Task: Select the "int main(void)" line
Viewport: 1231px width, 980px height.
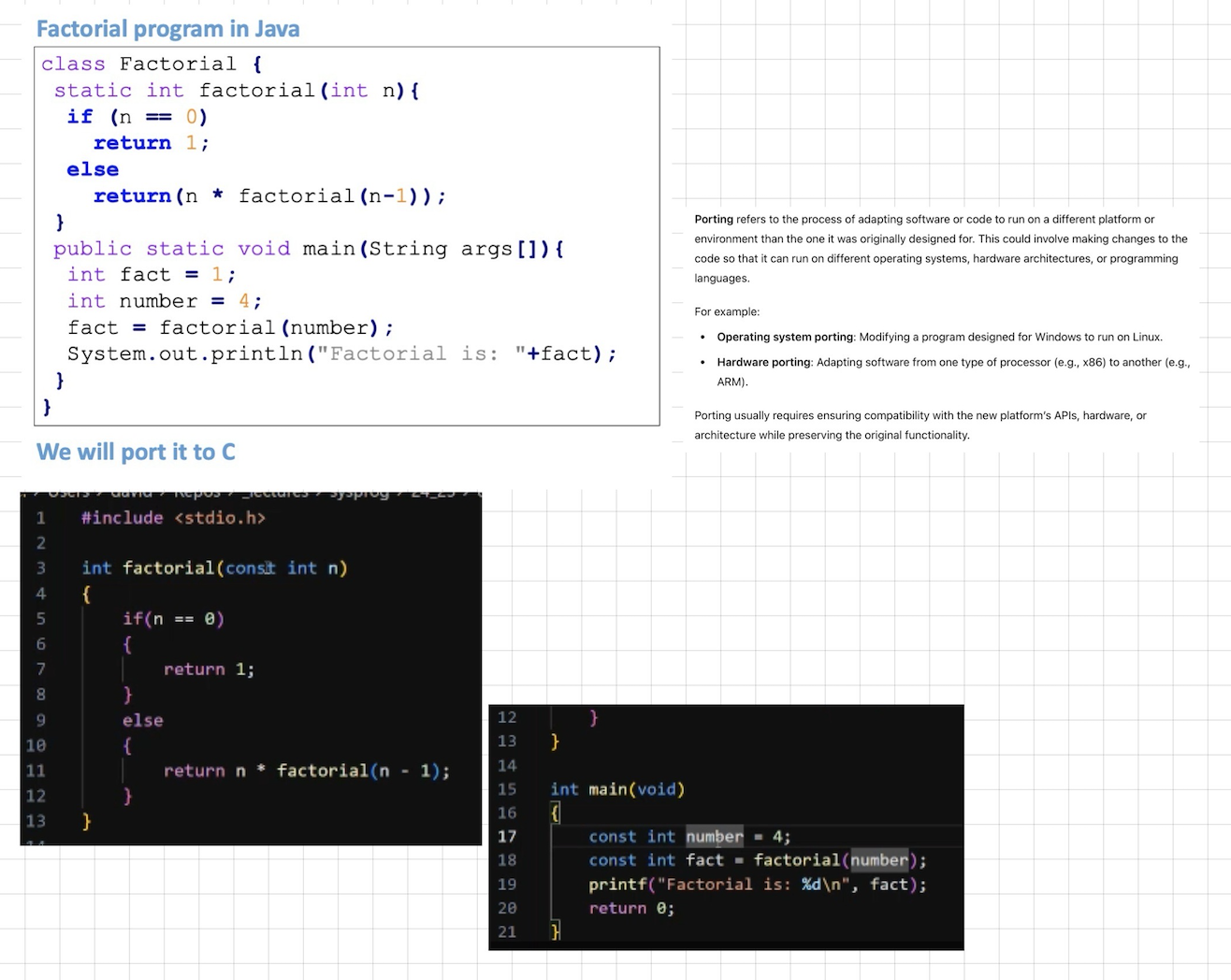Action: click(x=617, y=789)
